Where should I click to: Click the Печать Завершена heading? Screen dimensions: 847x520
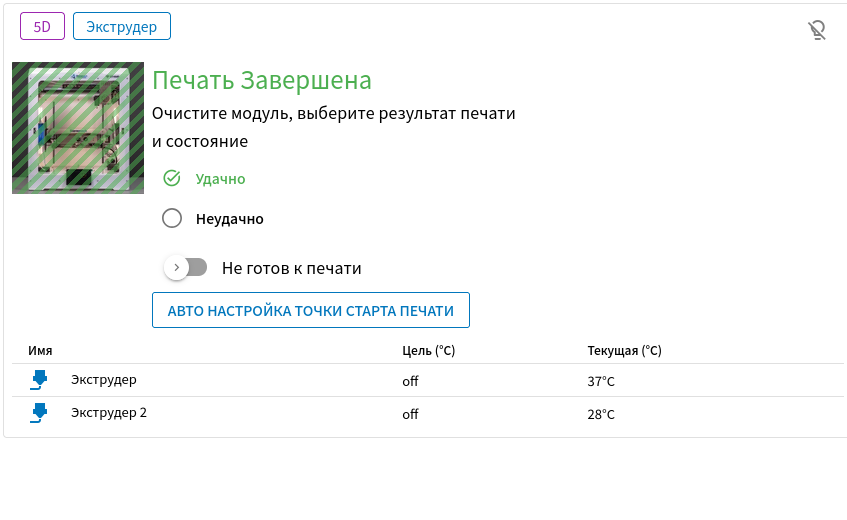tap(262, 81)
